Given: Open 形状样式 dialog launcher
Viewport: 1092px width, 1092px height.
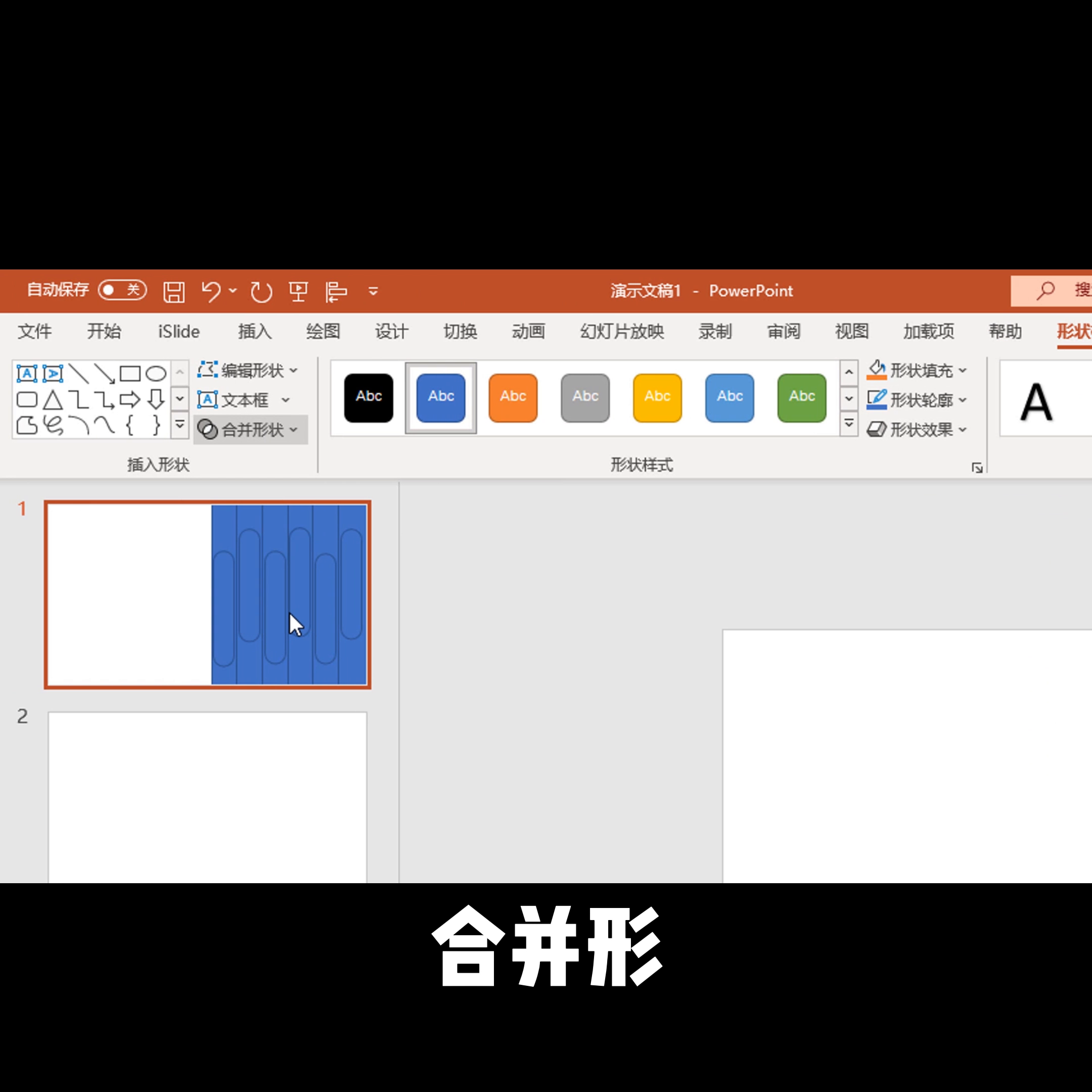Looking at the screenshot, I should 977,468.
